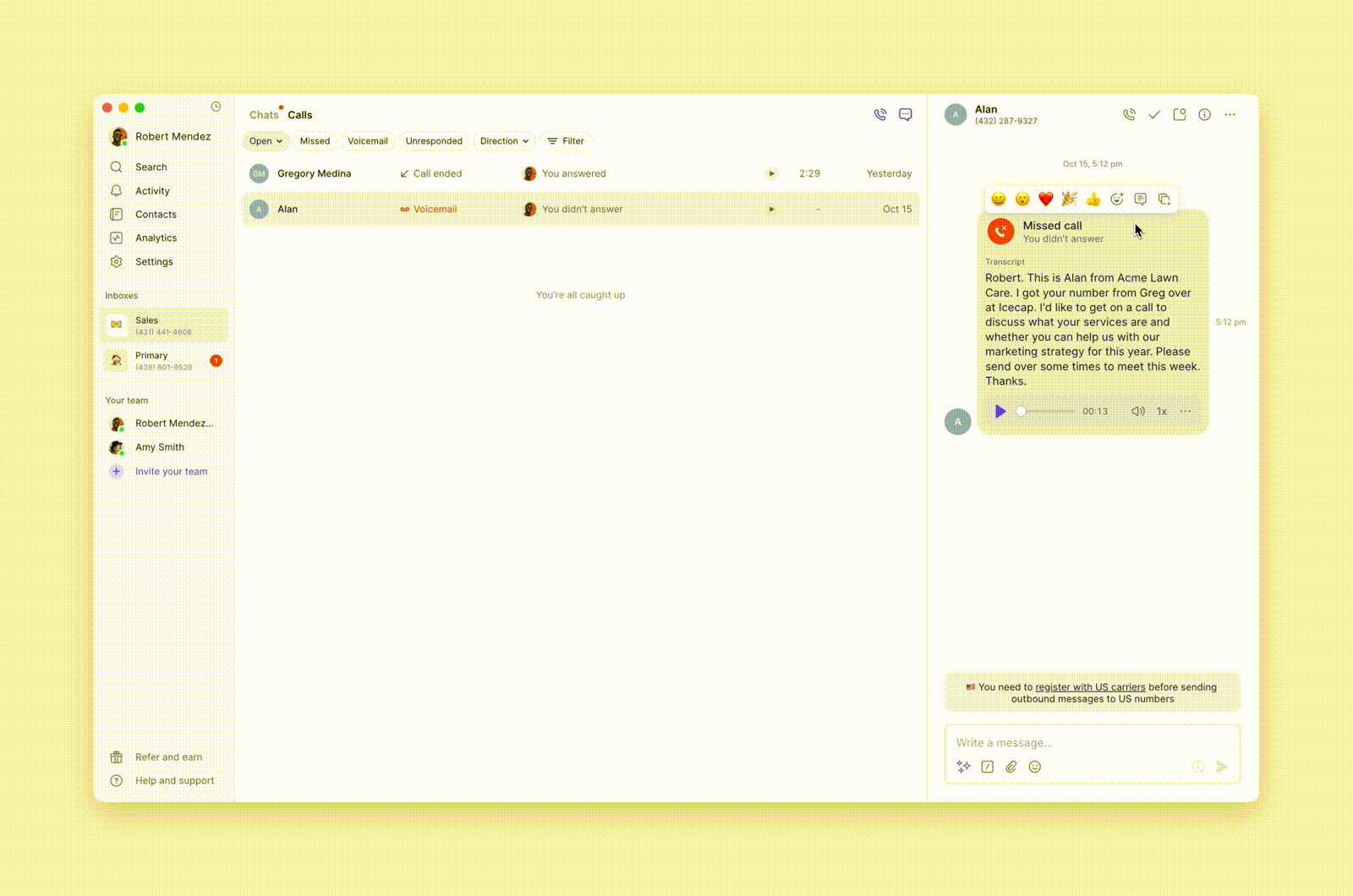This screenshot has height=896, width=1353.
Task: Change playback speed from 1x
Action: (x=1162, y=412)
